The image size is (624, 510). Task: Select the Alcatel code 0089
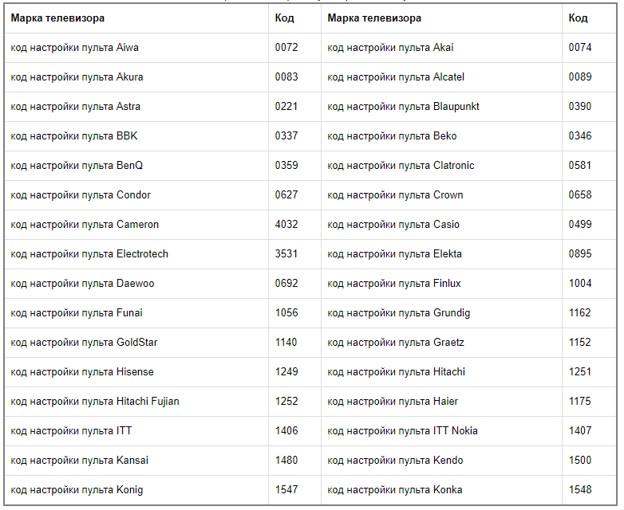tap(580, 77)
